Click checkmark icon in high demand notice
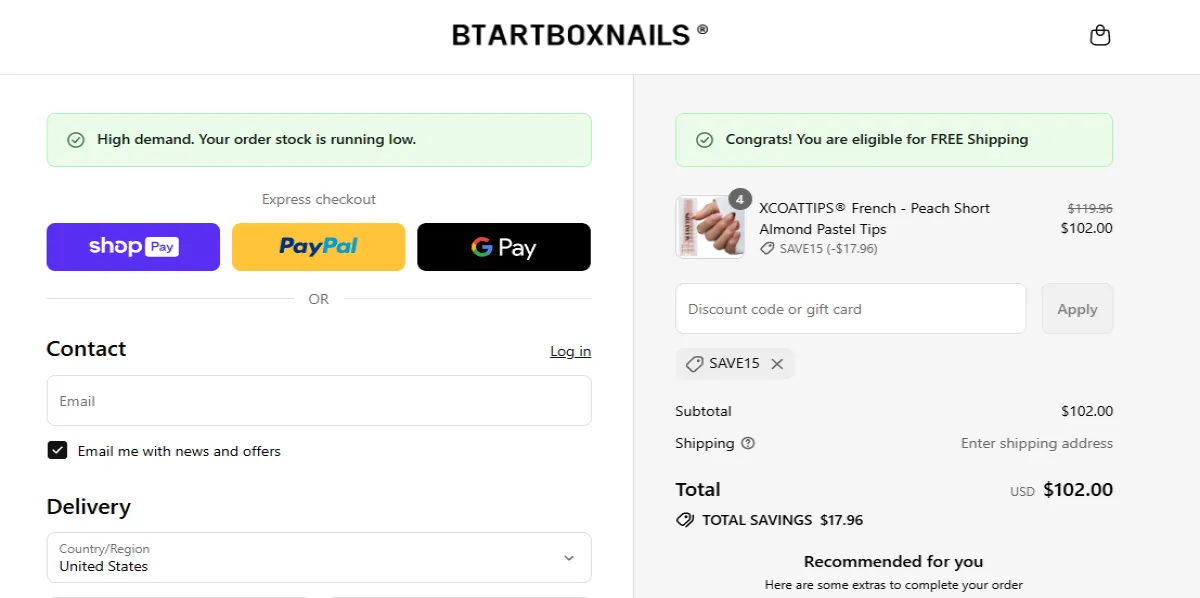 point(75,139)
